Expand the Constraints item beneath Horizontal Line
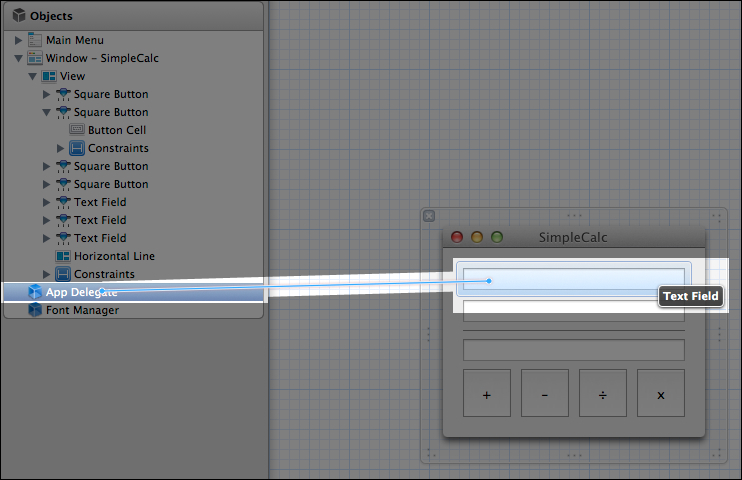The height and width of the screenshot is (480, 742). coord(46,274)
